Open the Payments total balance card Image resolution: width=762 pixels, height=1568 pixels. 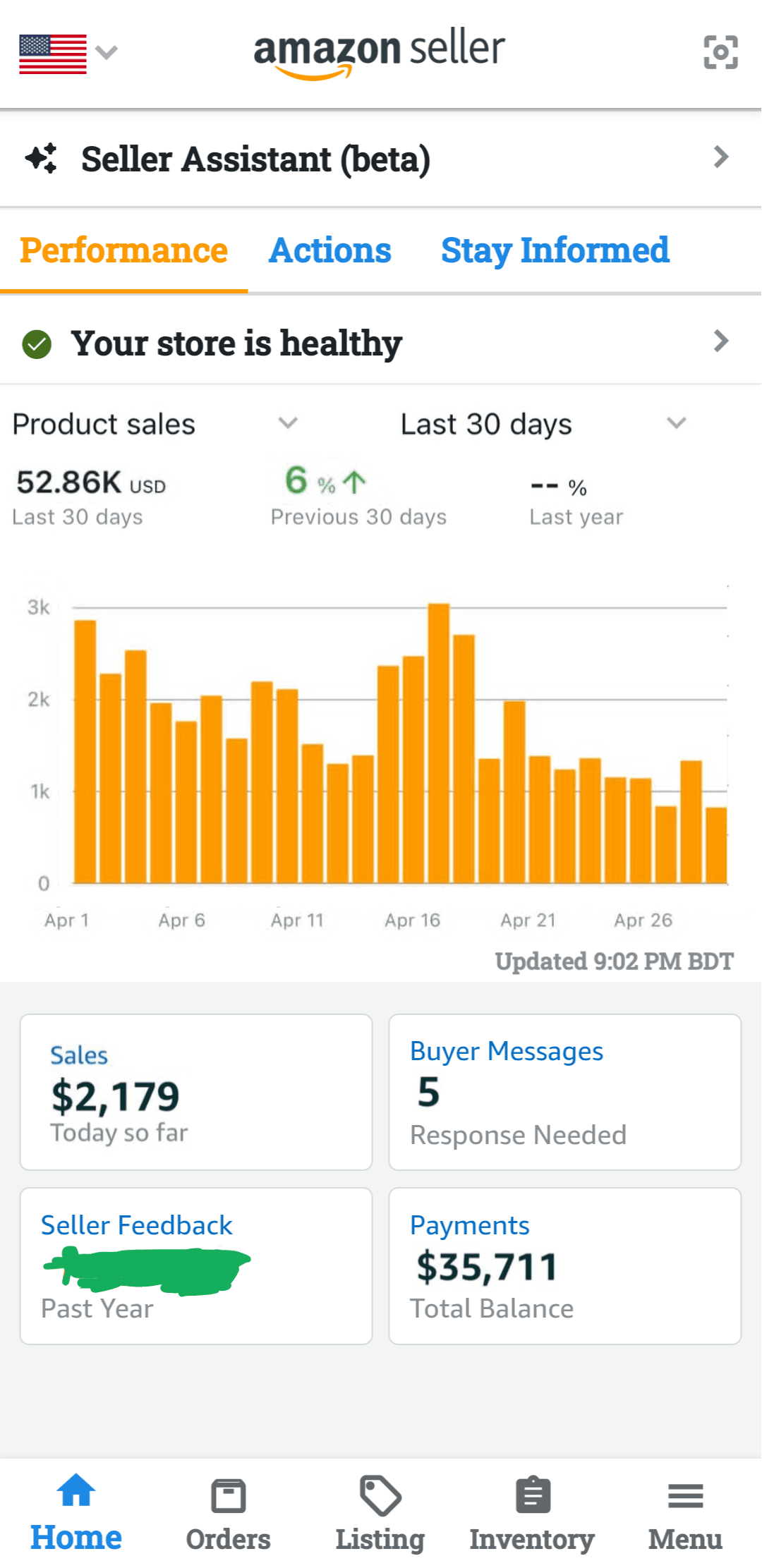coord(564,1266)
